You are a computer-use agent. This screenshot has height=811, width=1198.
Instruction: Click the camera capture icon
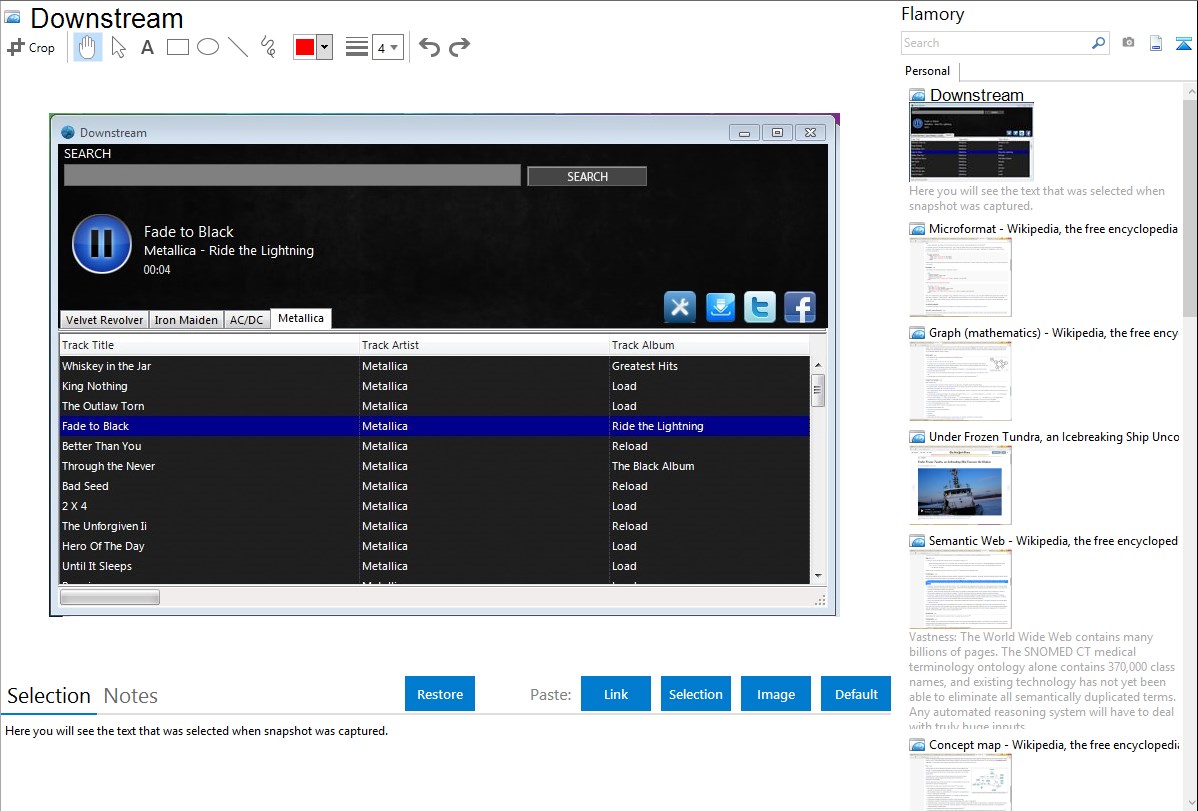1128,43
